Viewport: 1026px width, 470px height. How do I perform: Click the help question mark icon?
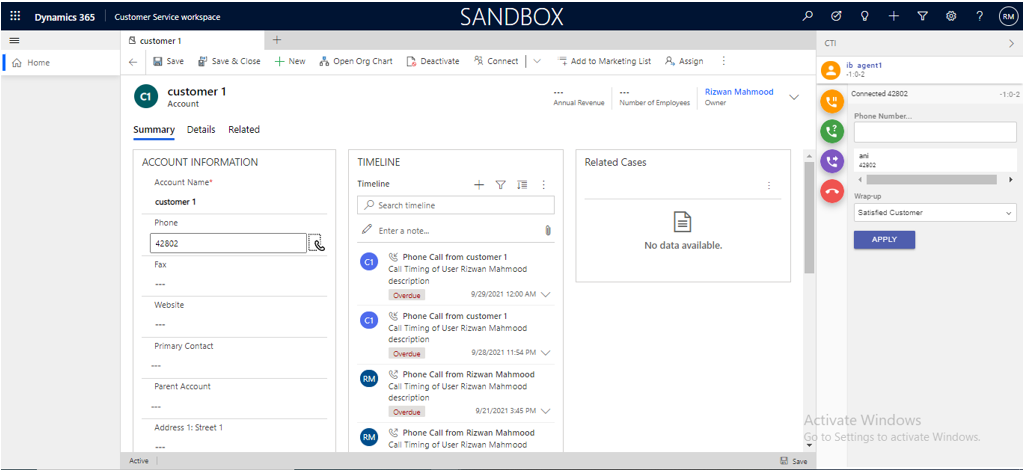(980, 16)
